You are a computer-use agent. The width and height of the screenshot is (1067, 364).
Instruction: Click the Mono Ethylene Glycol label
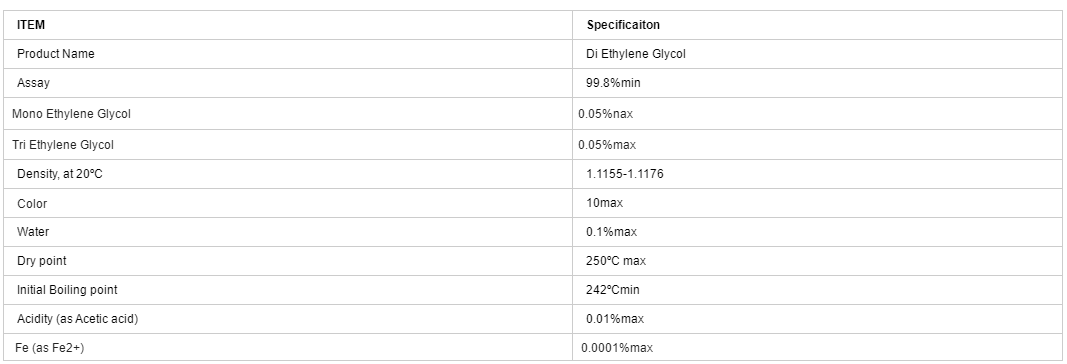71,114
